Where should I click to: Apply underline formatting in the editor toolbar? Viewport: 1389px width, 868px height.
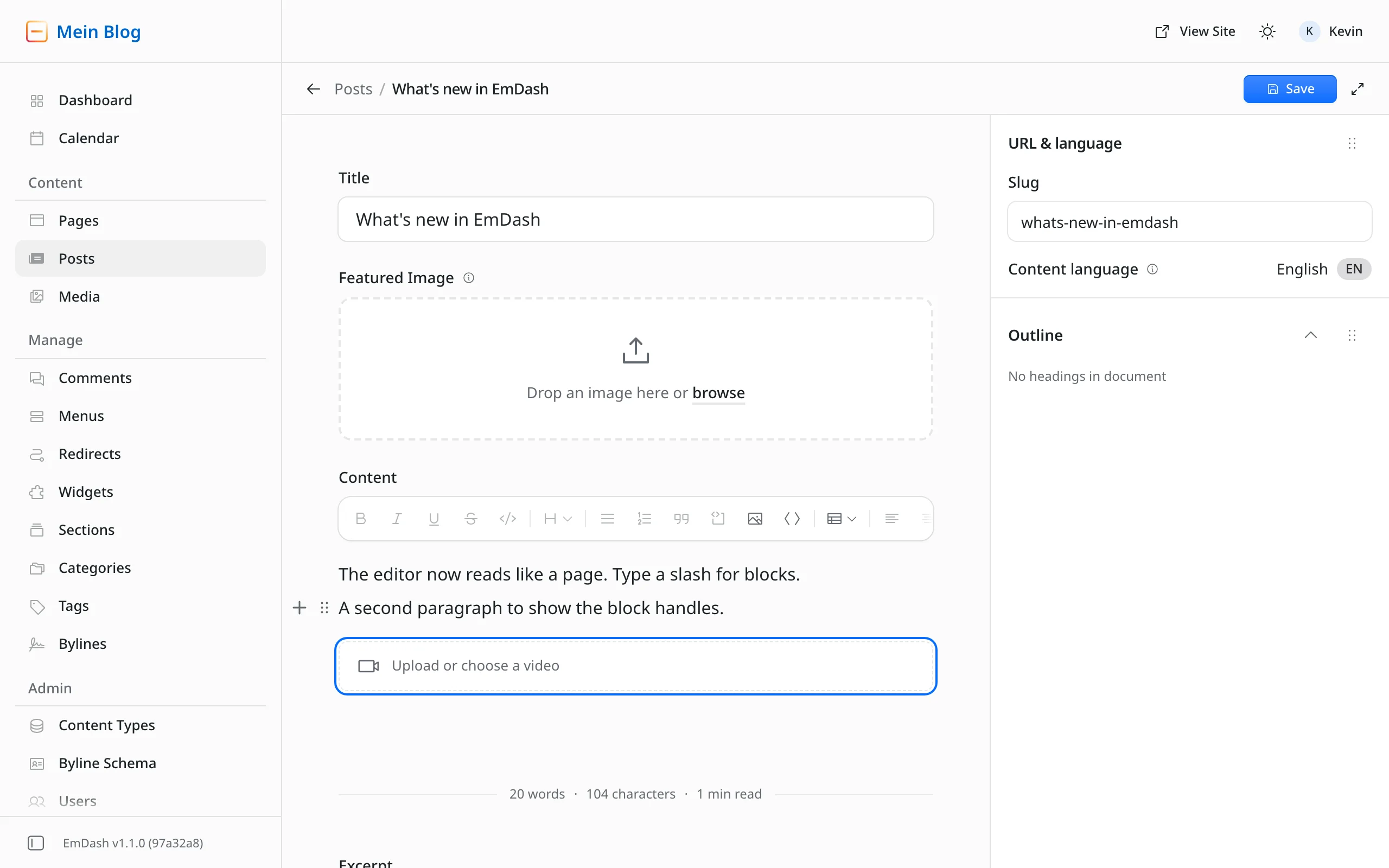pyautogui.click(x=434, y=519)
